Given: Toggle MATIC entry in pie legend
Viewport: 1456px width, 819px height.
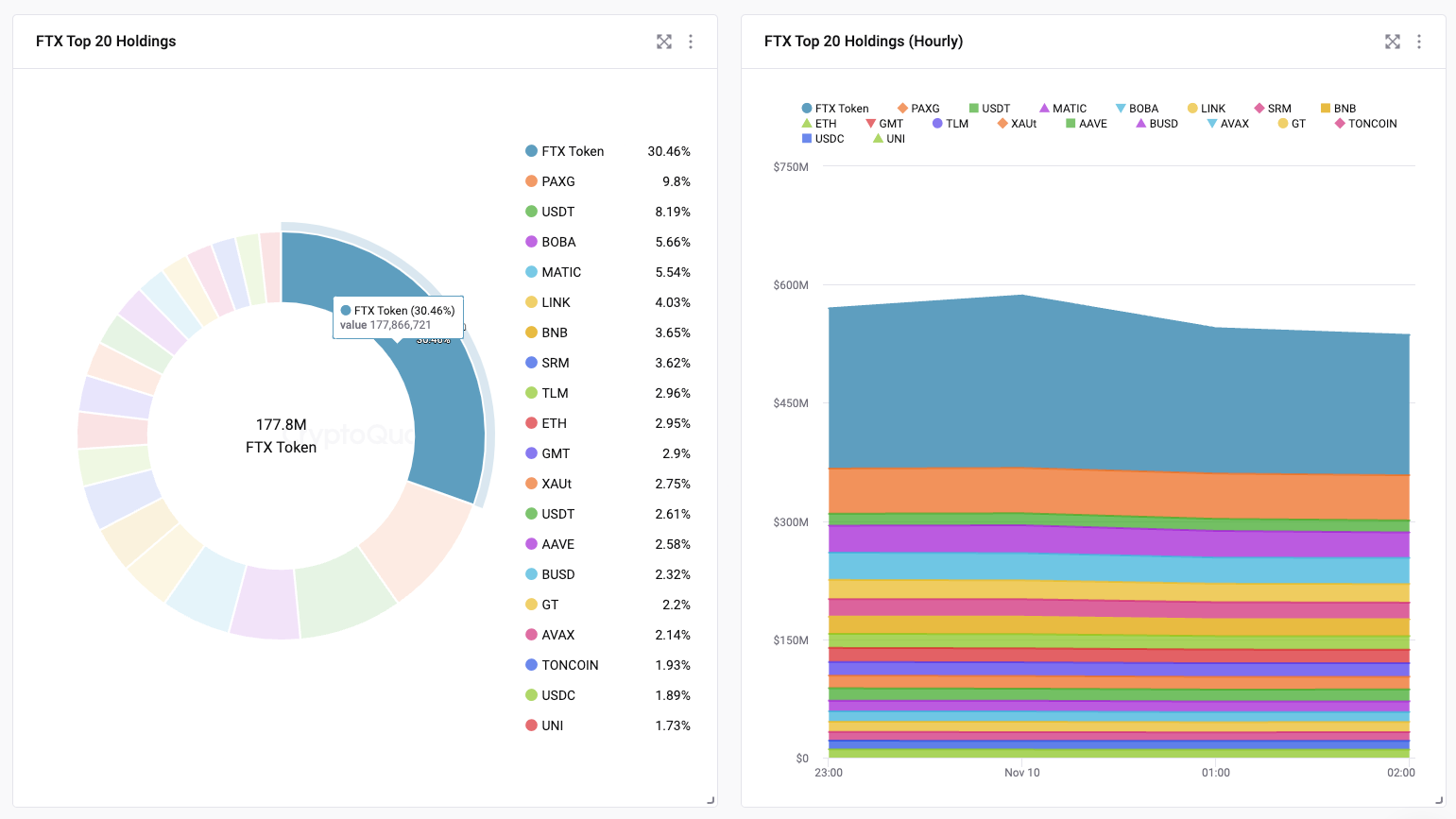Looking at the screenshot, I should [x=553, y=272].
